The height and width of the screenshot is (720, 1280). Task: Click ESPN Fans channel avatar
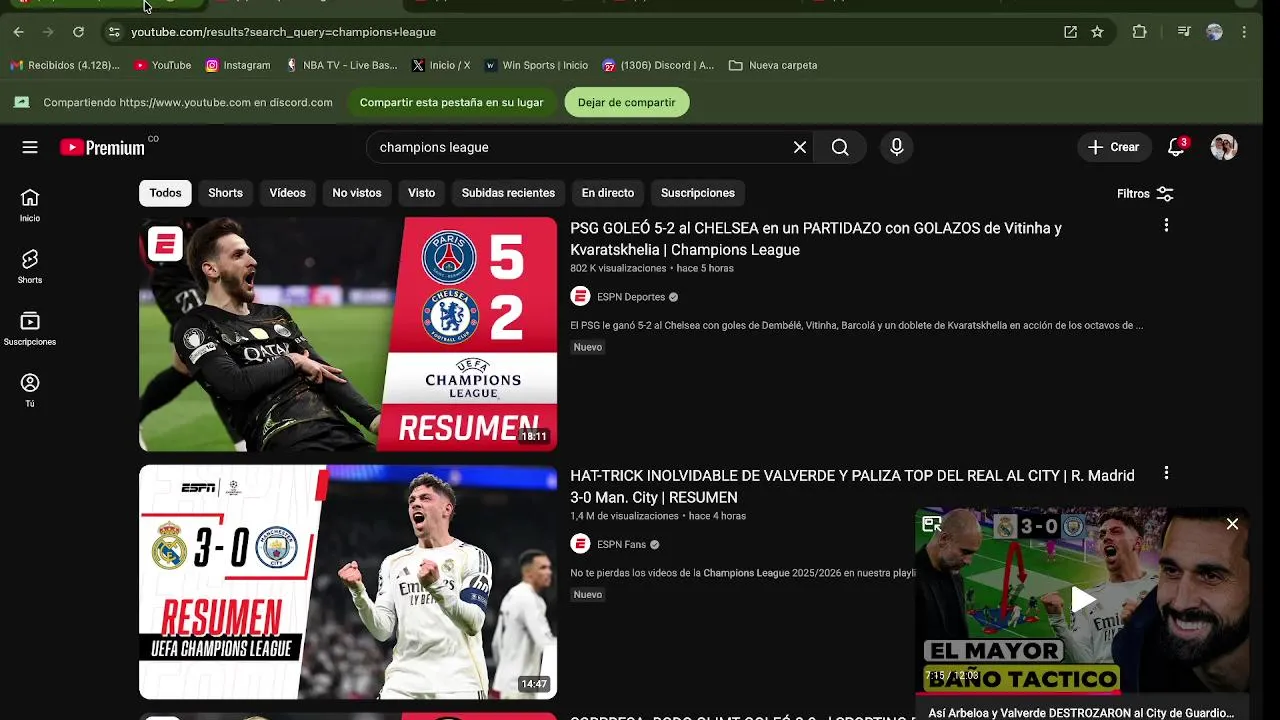580,544
